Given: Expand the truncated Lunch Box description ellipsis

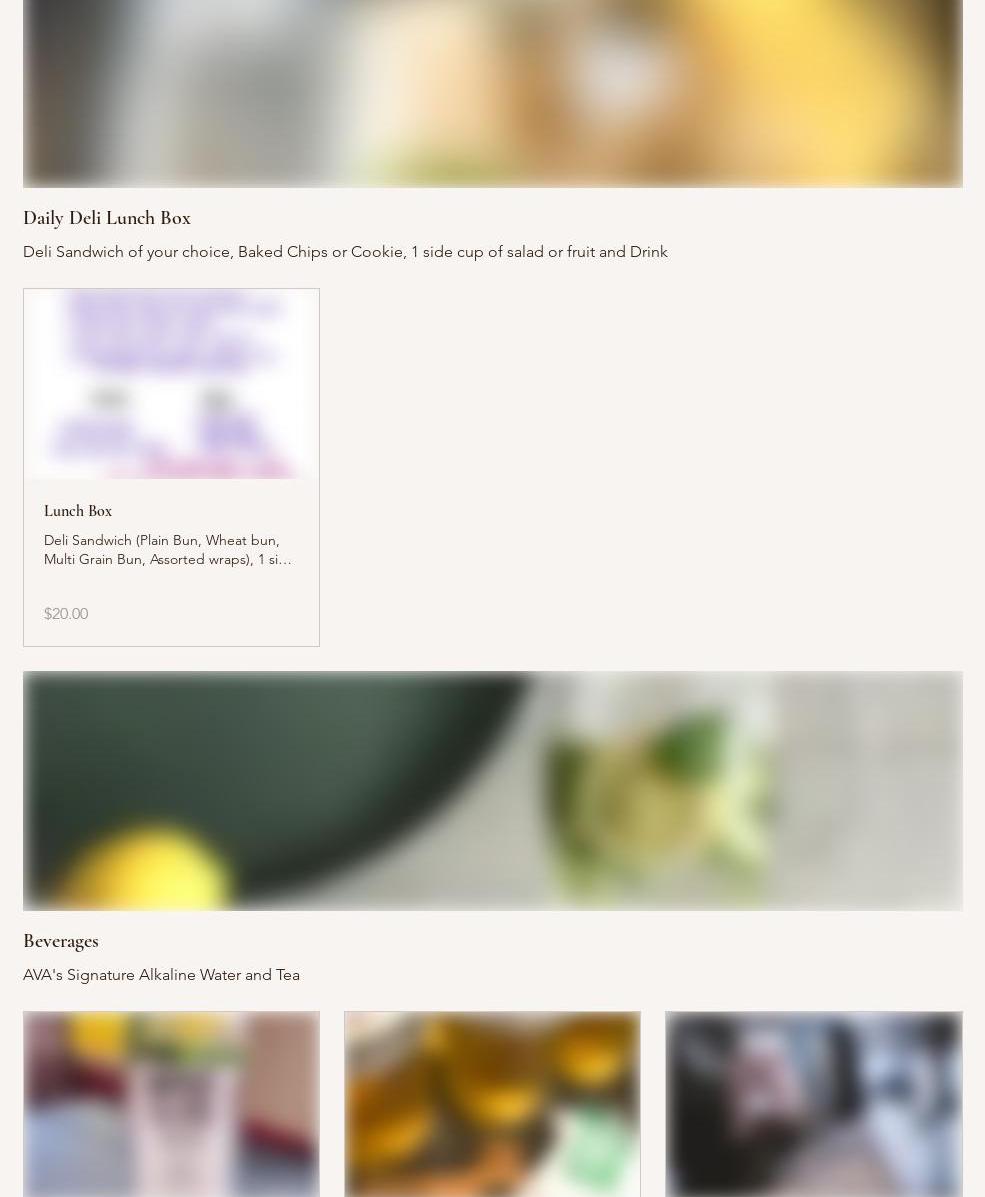Looking at the screenshot, I should pos(285,560).
